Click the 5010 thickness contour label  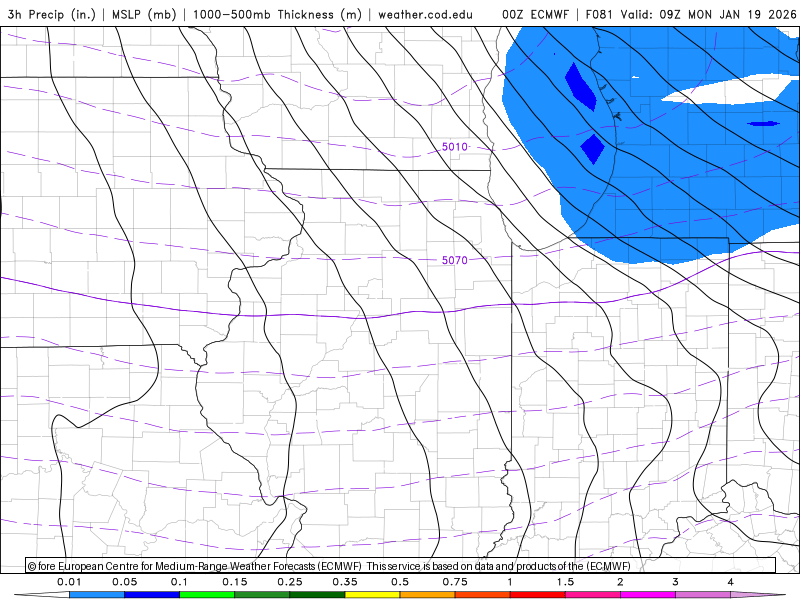coord(455,147)
